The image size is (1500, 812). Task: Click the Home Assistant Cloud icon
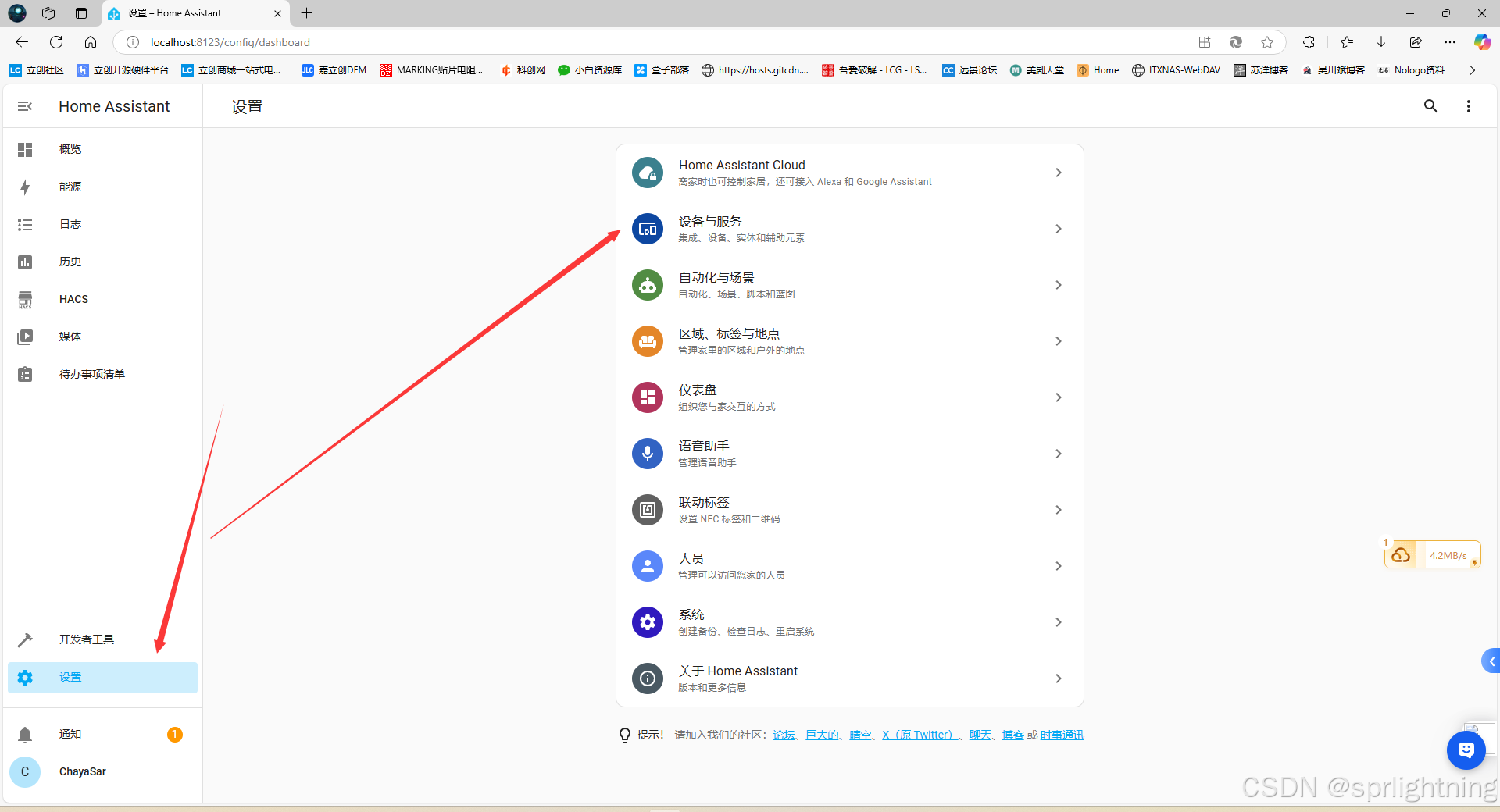(x=648, y=173)
